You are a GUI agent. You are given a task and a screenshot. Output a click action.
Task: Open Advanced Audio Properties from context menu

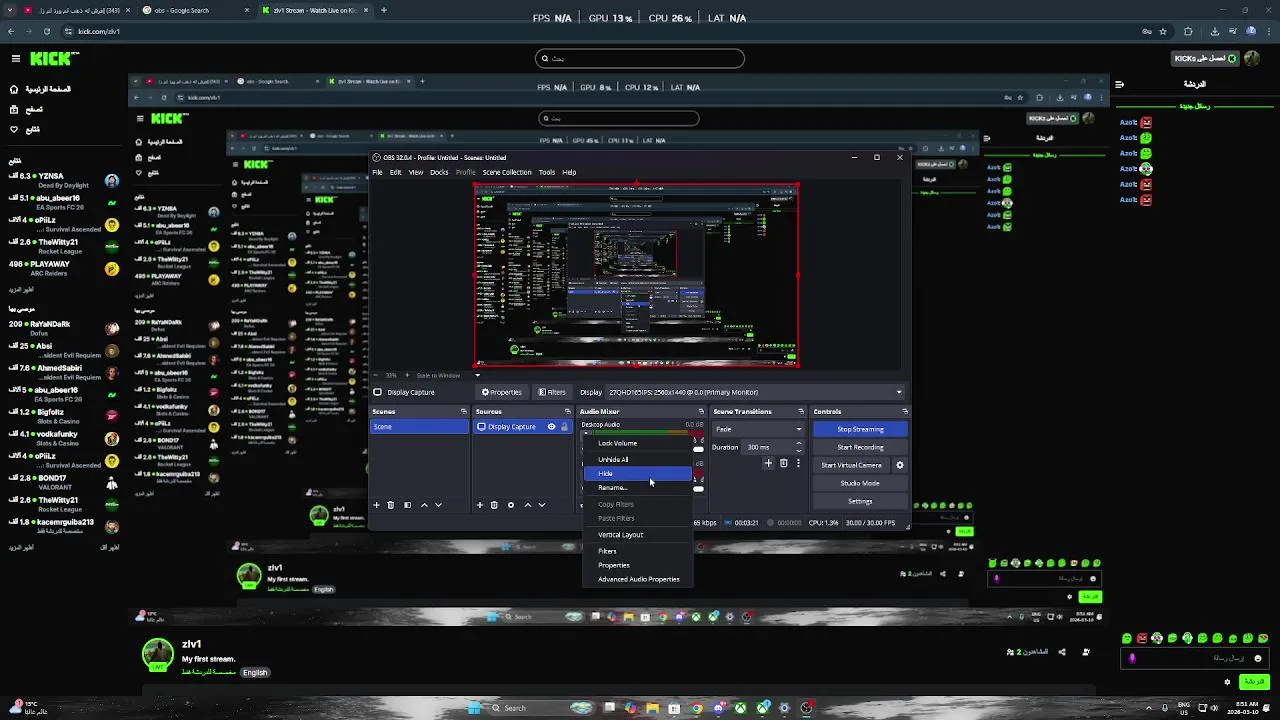tap(637, 579)
